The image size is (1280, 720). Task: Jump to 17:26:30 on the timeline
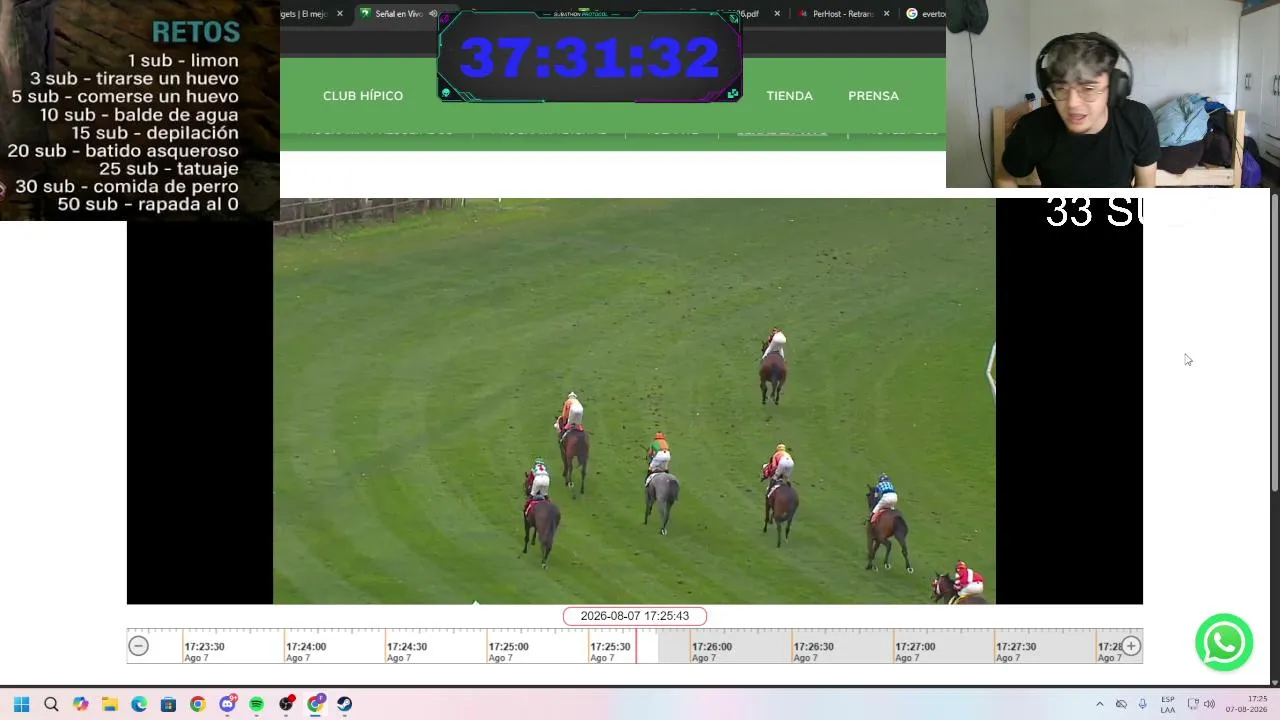[813, 647]
